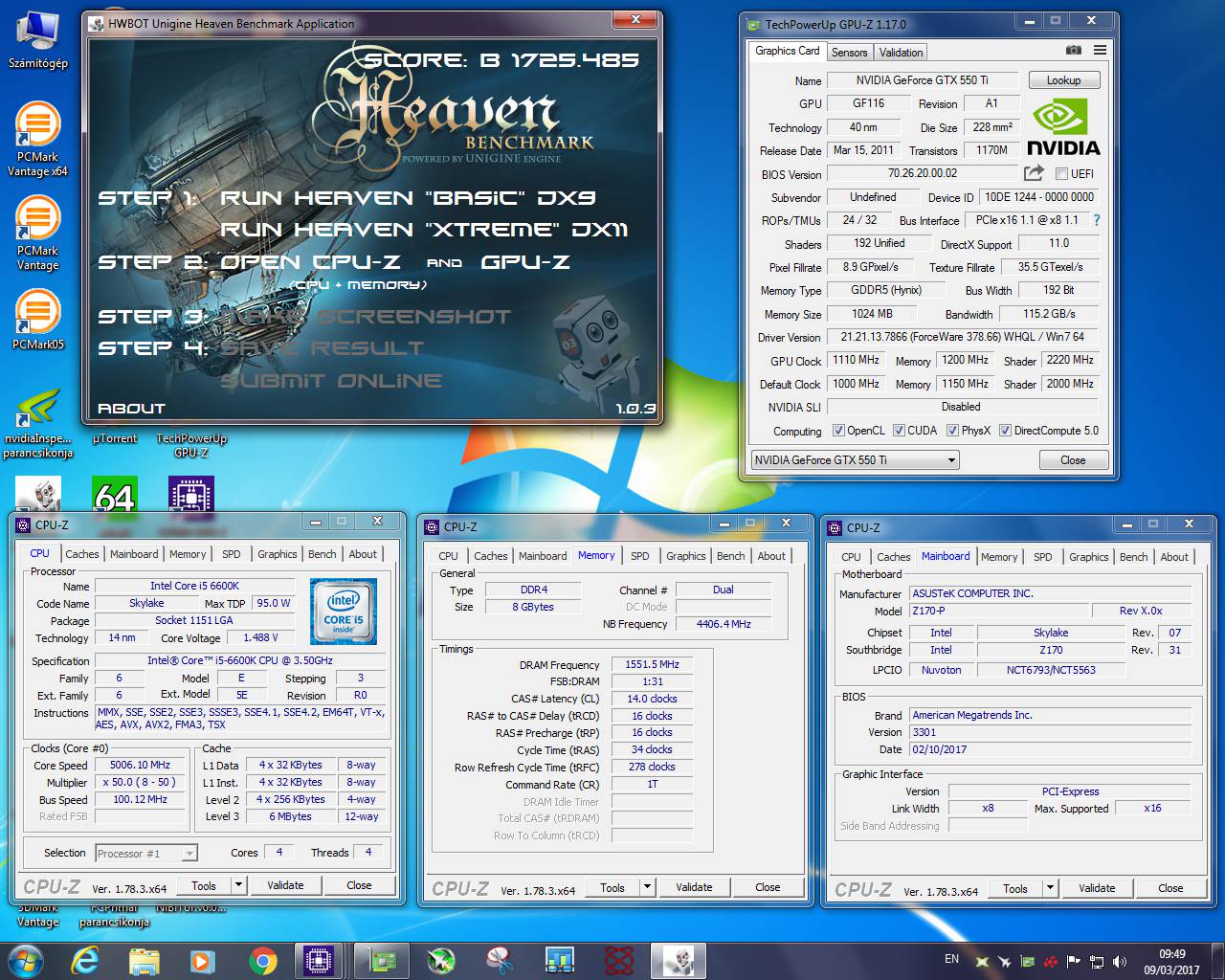This screenshot has width=1225, height=980.
Task: Open the Windows Start orb
Action: click(26, 960)
